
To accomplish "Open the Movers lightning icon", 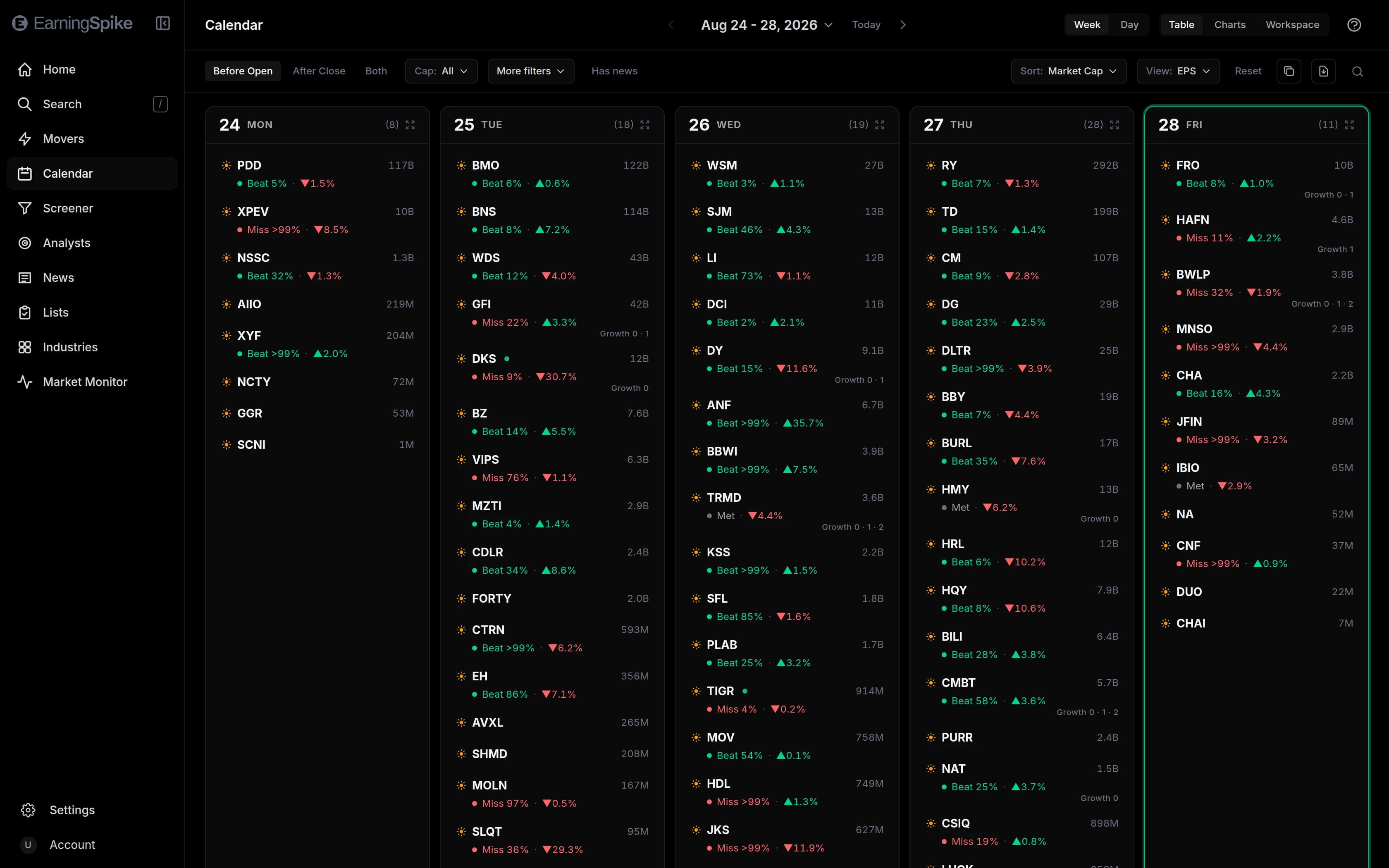I will [x=25, y=139].
